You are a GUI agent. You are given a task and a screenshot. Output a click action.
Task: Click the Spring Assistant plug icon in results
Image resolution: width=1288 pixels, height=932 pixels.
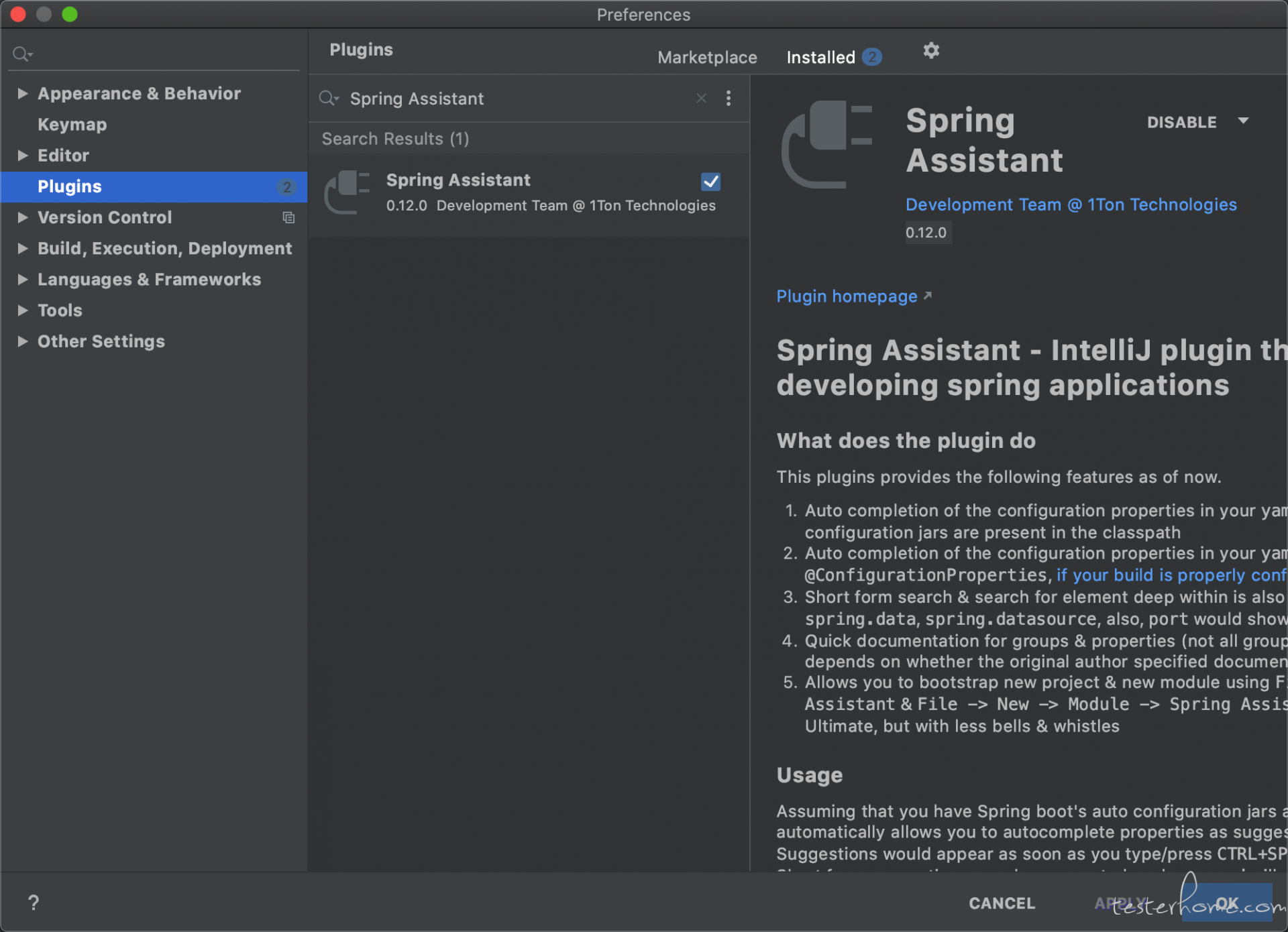(x=347, y=192)
